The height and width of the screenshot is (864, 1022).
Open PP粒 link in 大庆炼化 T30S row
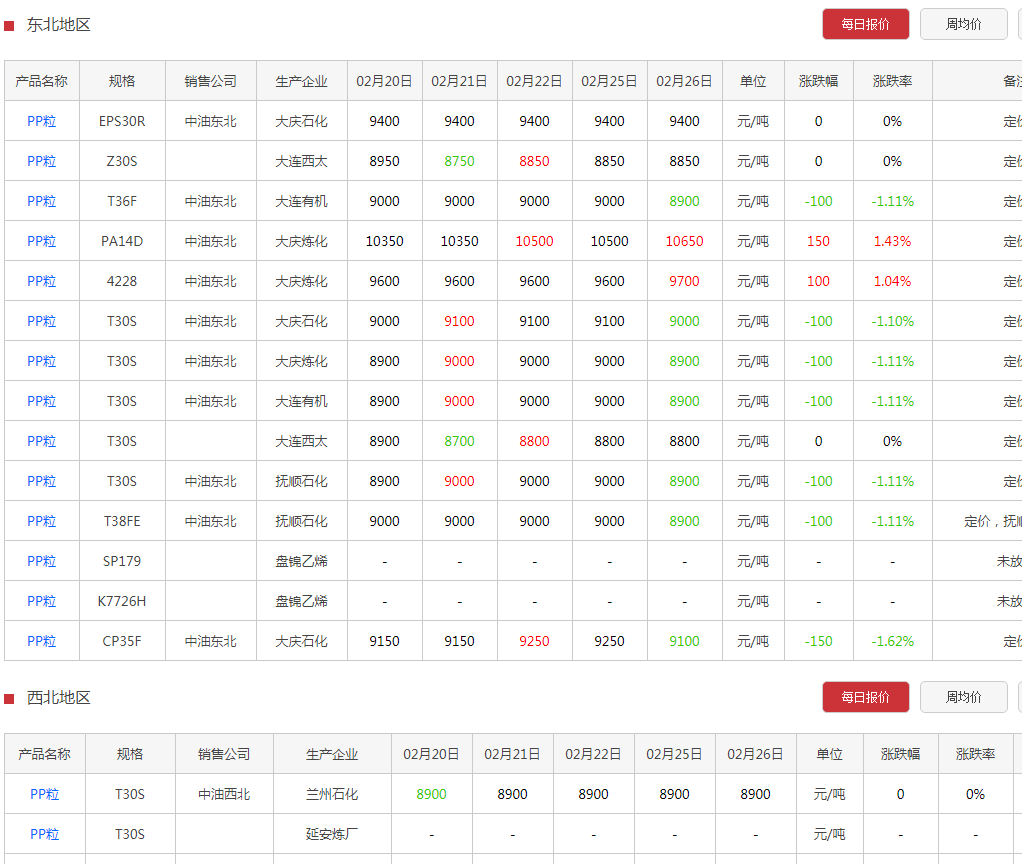(42, 361)
